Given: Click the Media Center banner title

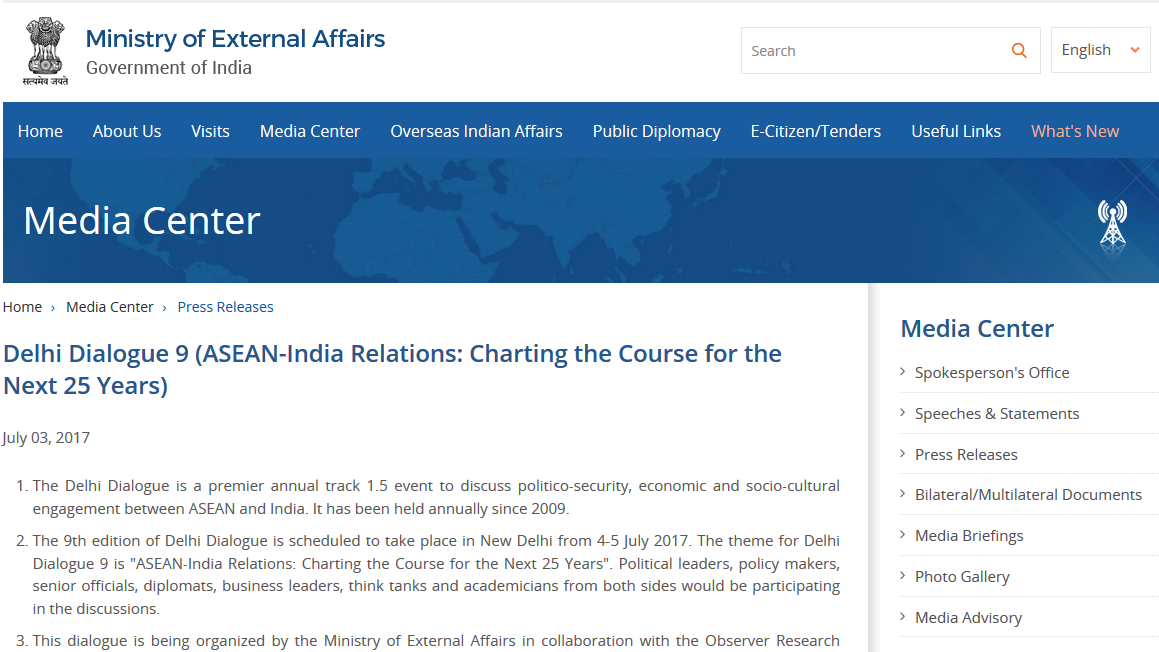Looking at the screenshot, I should pyautogui.click(x=142, y=220).
